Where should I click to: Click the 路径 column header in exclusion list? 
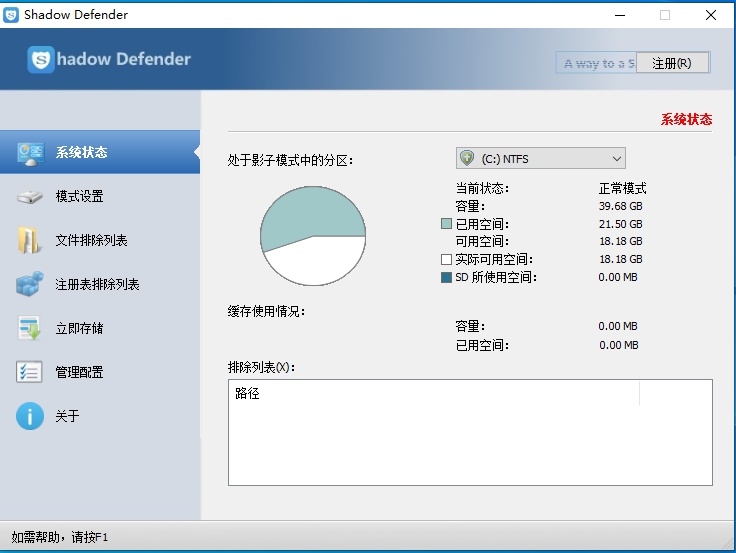click(x=434, y=393)
